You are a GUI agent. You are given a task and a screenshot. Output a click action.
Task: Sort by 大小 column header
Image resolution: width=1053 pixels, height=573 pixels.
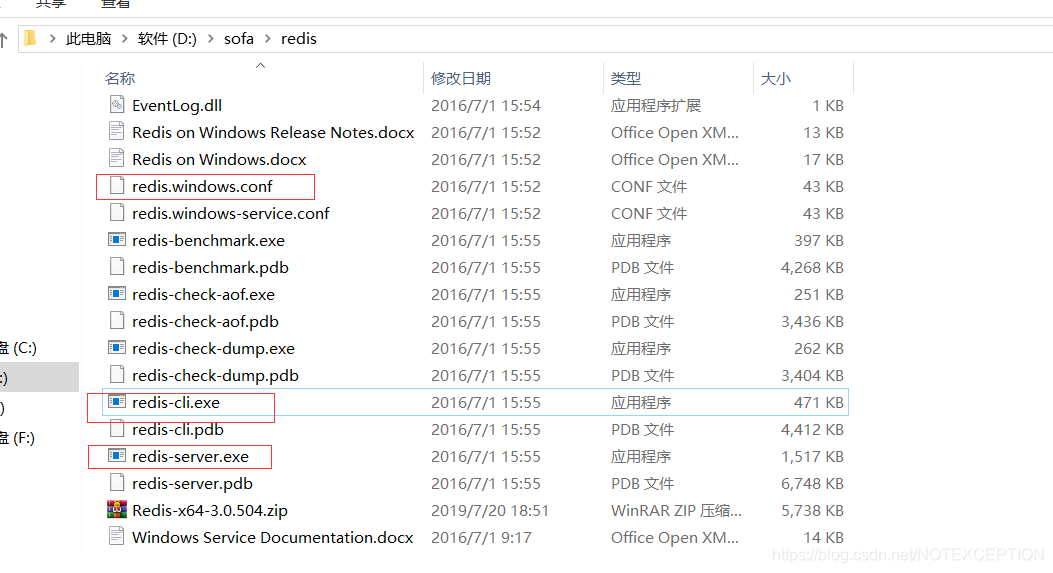776,79
